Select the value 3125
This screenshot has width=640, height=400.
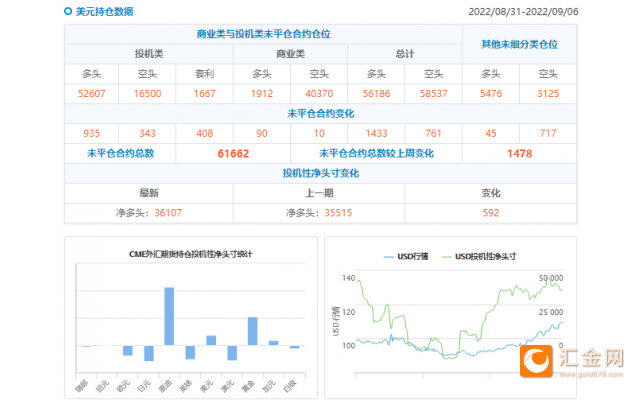(548, 94)
